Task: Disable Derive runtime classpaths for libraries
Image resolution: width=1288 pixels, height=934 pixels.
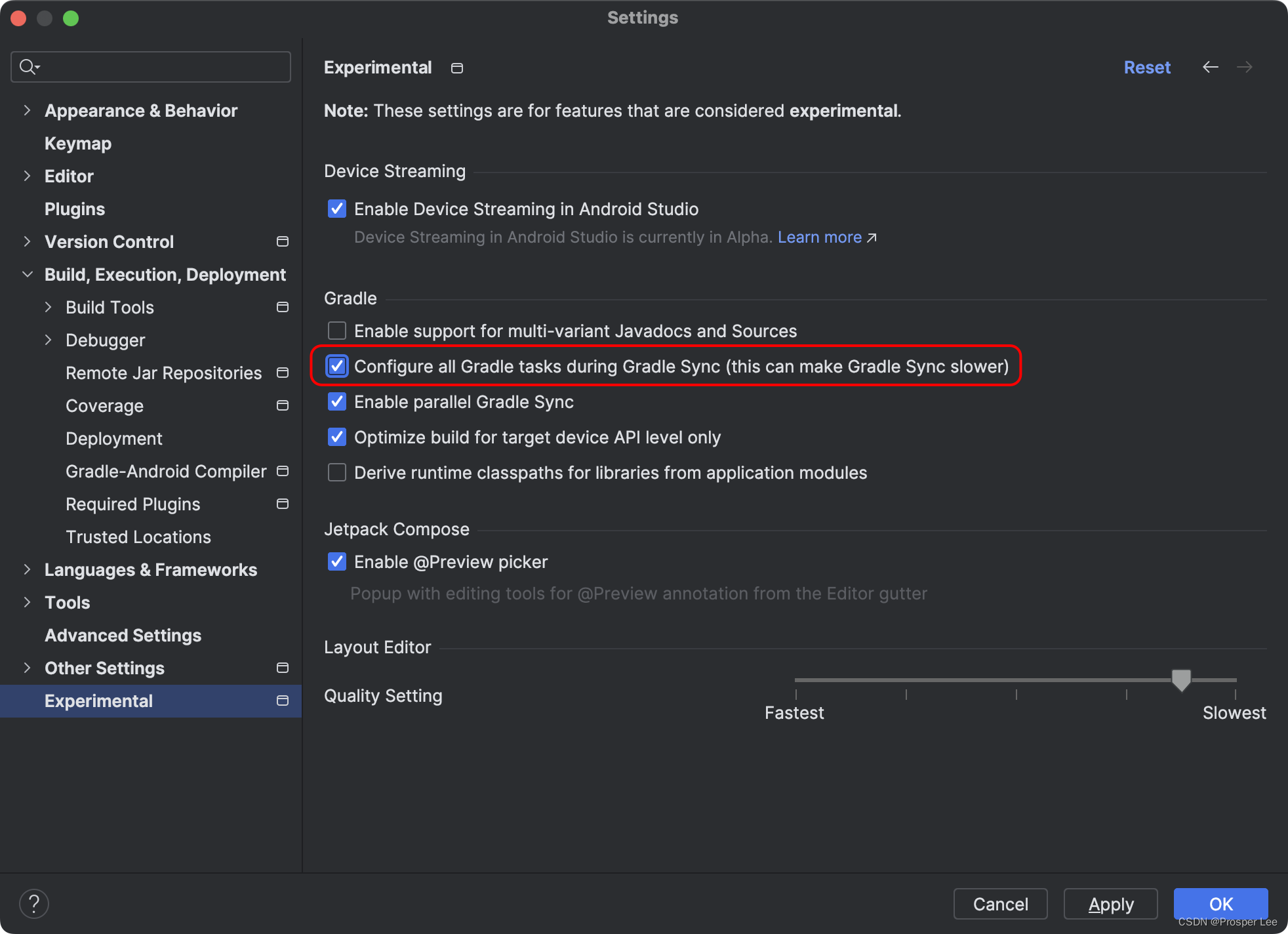Action: [338, 472]
